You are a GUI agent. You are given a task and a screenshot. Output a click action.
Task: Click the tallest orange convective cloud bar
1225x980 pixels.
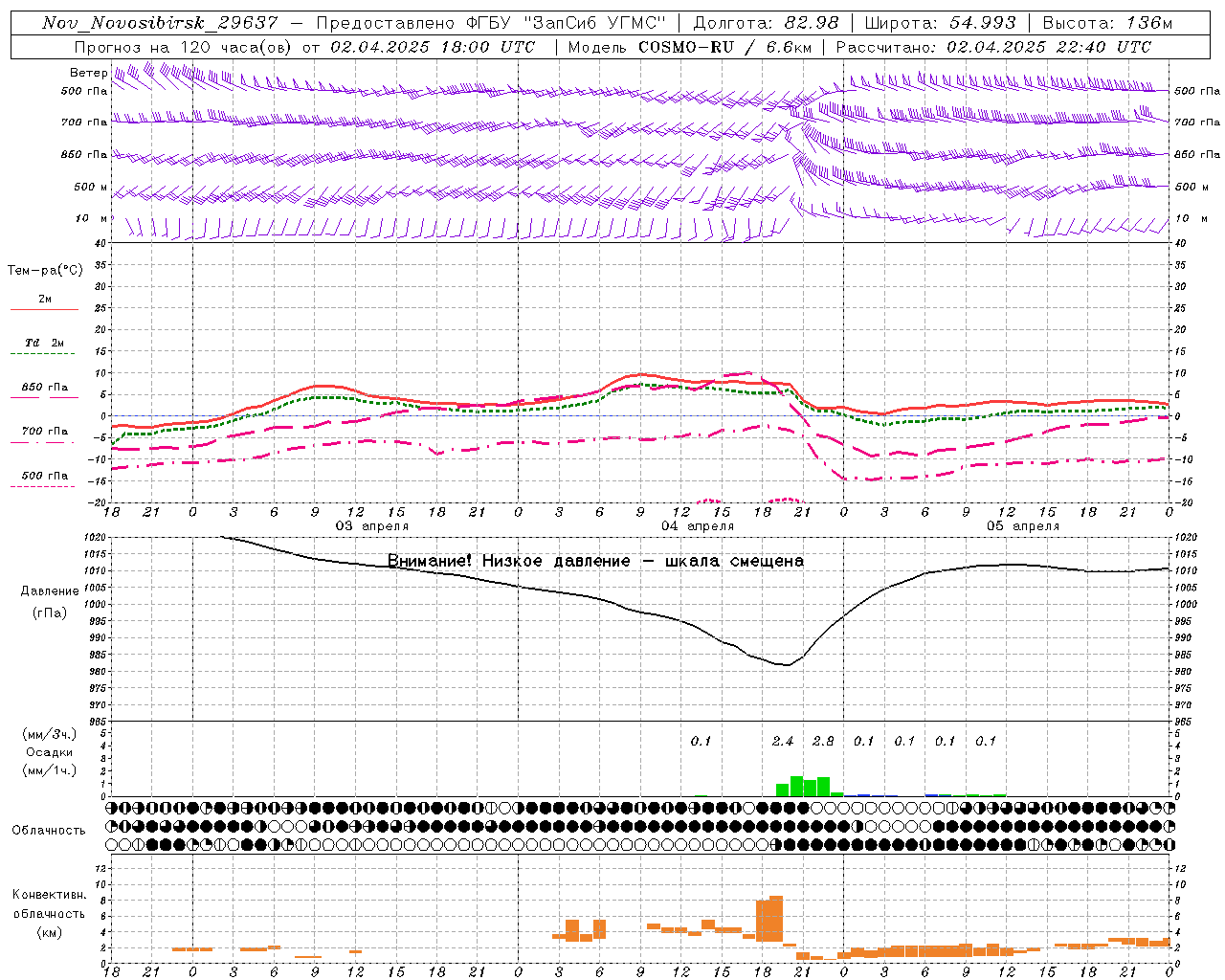click(776, 920)
